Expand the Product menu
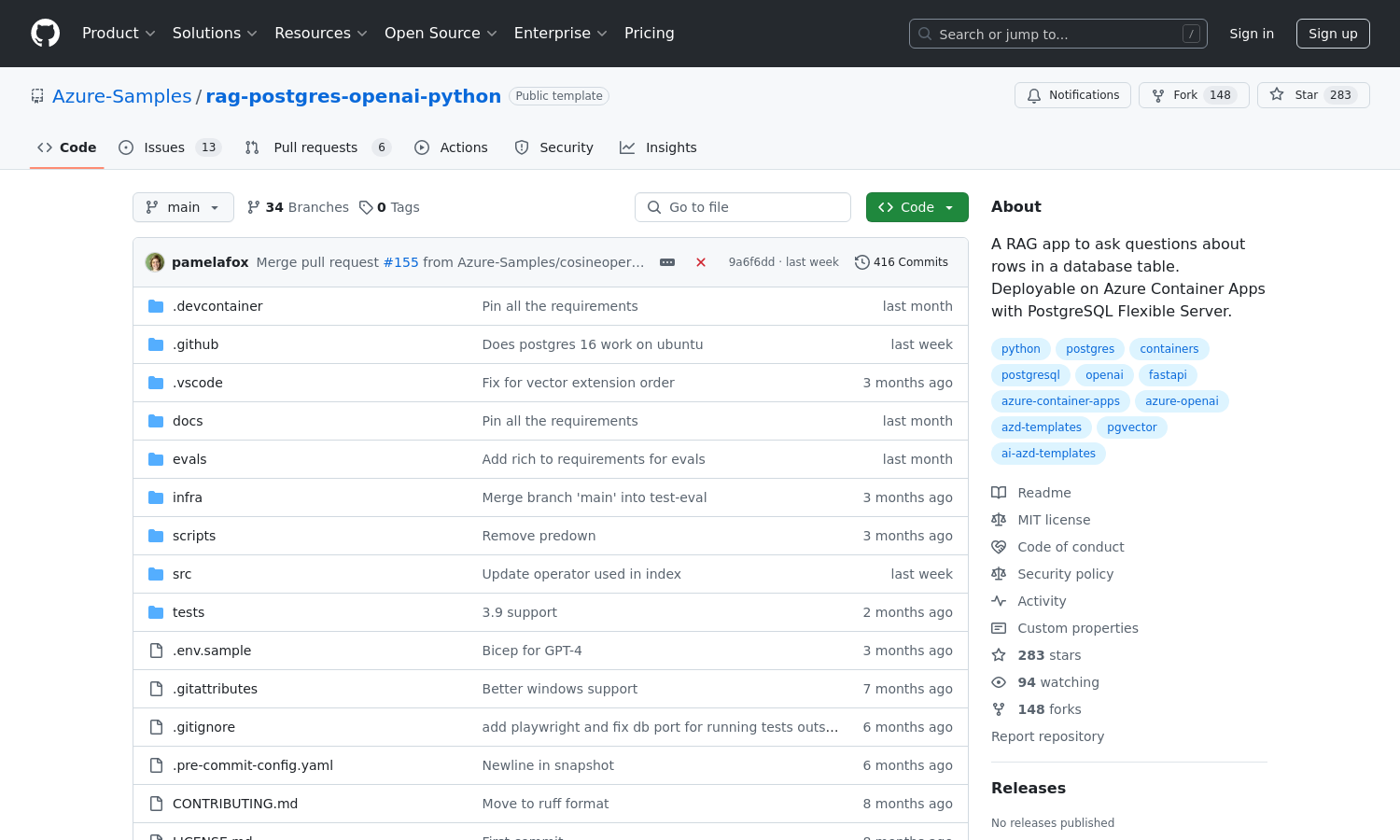Screen dimensions: 1400x840 (x=119, y=34)
